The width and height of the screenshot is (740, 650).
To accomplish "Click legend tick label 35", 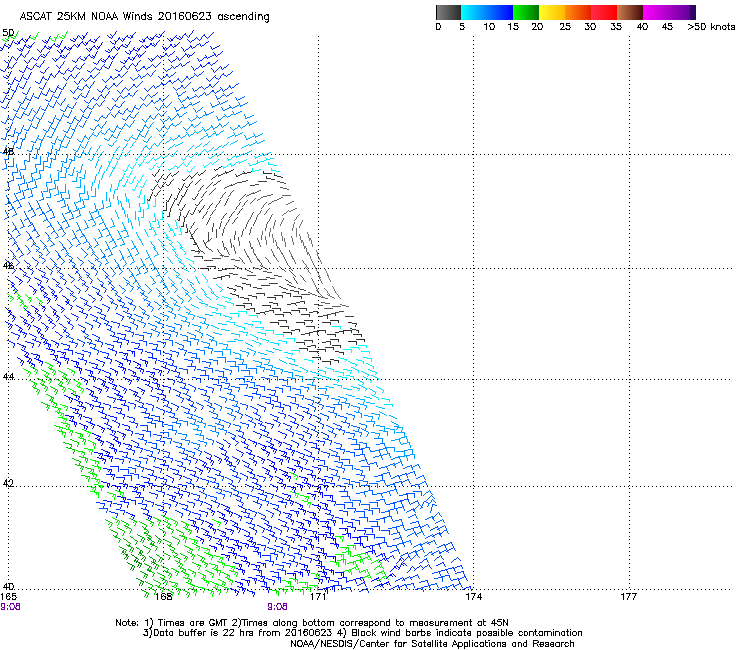I will tap(616, 27).
